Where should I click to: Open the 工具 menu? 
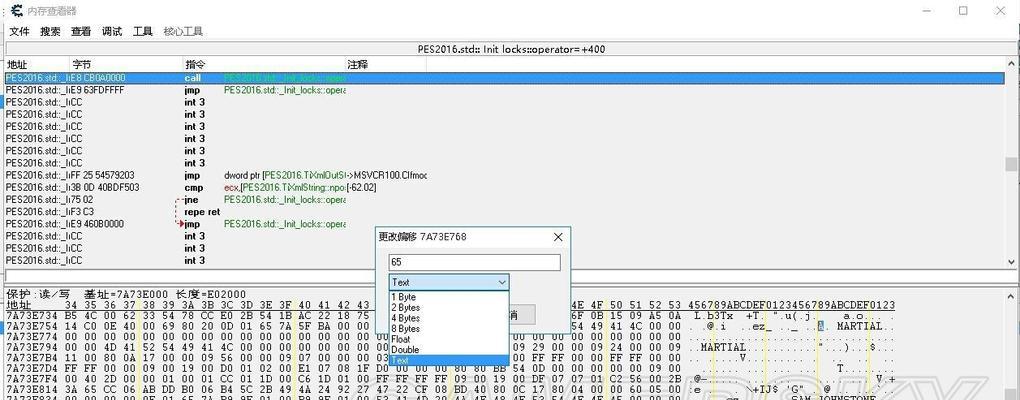[x=142, y=31]
